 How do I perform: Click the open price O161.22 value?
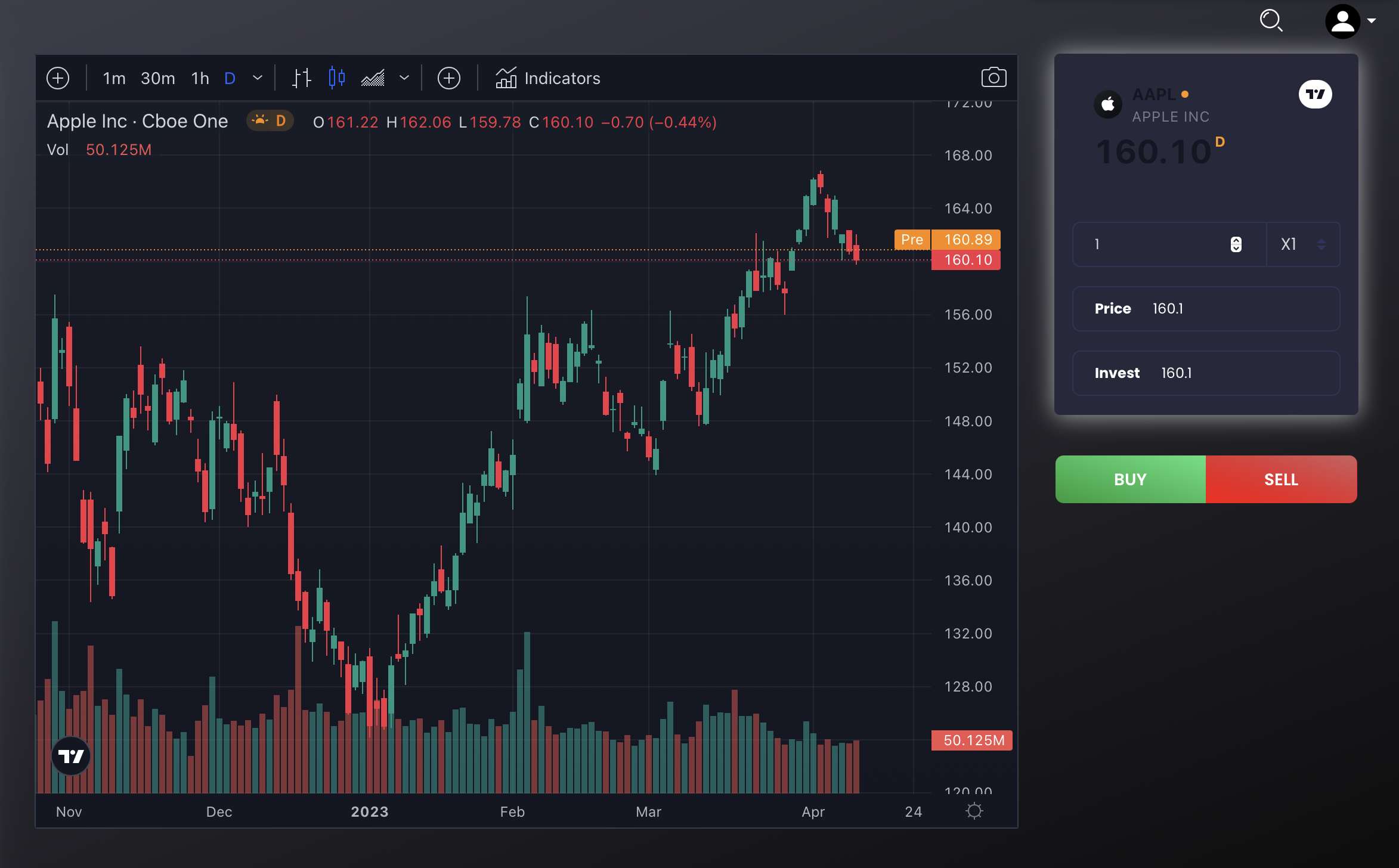pos(346,122)
